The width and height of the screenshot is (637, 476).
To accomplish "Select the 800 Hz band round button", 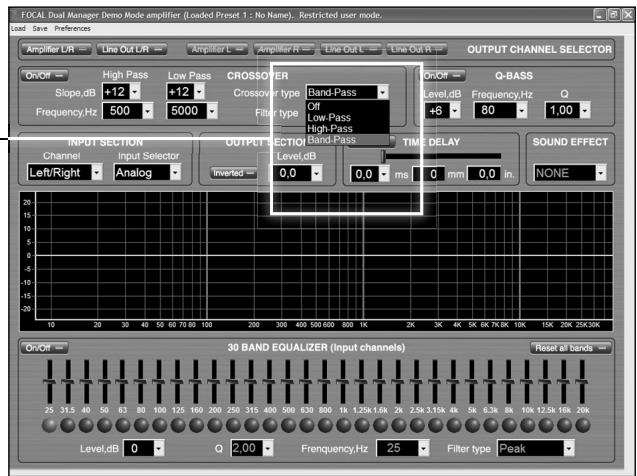I will [325, 425].
